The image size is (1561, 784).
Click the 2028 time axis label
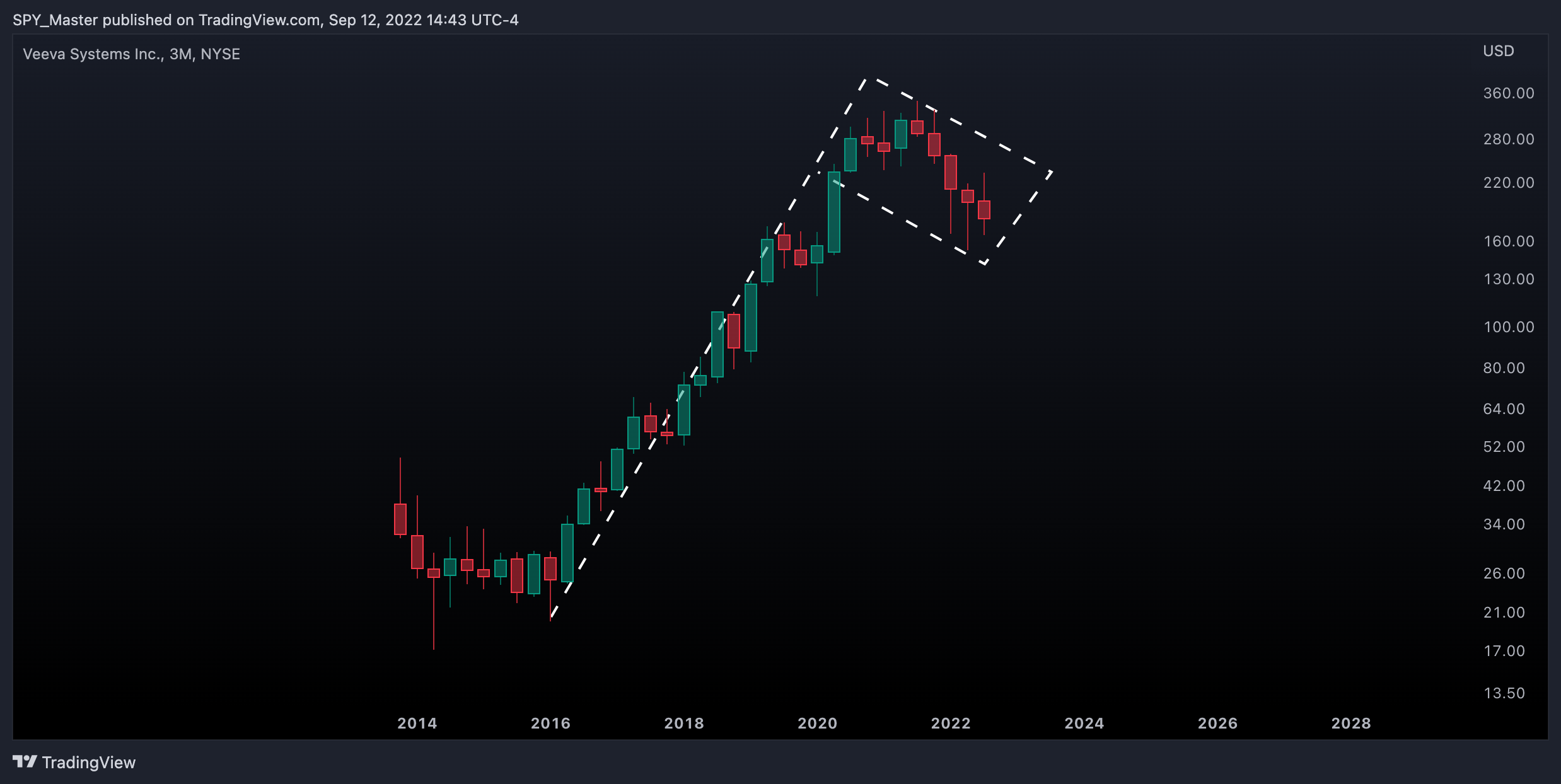(1351, 723)
